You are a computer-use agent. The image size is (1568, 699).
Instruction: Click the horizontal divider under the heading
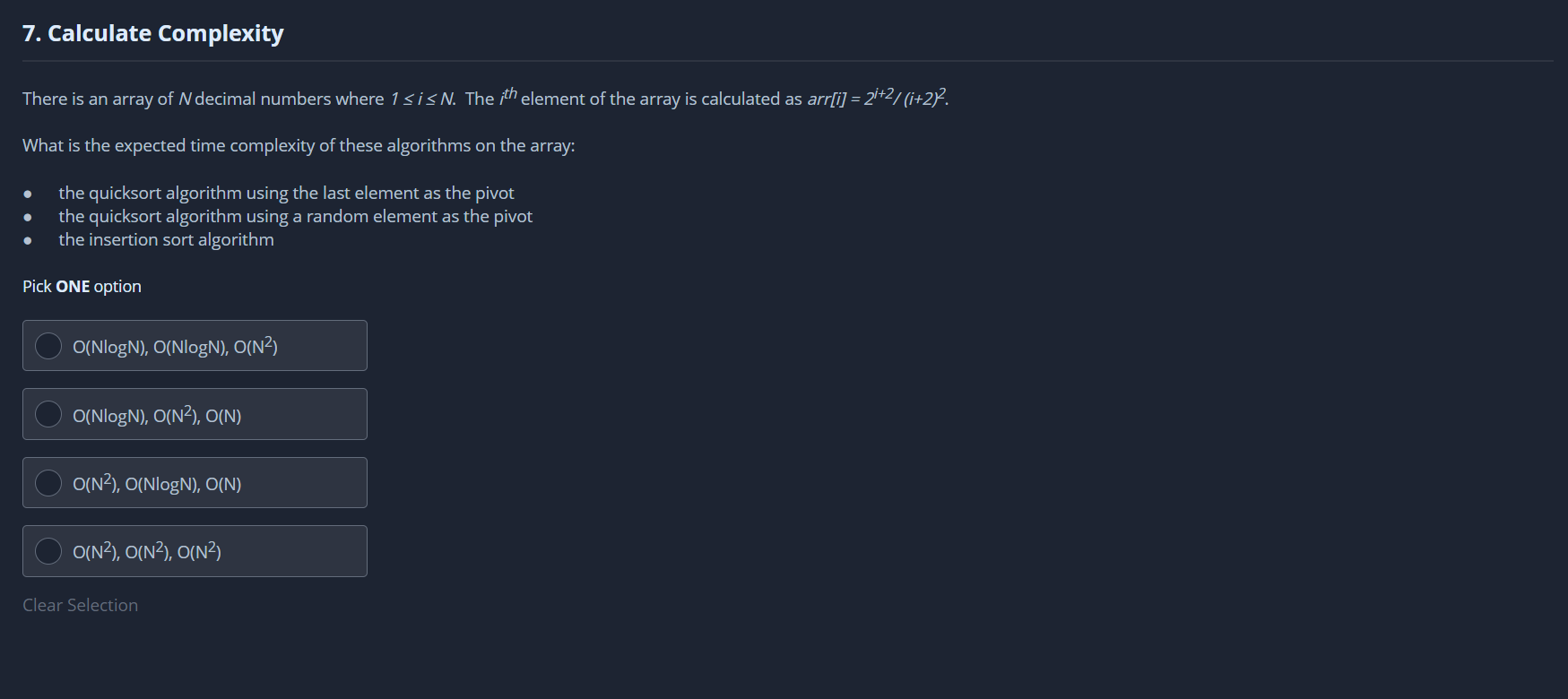(x=787, y=61)
